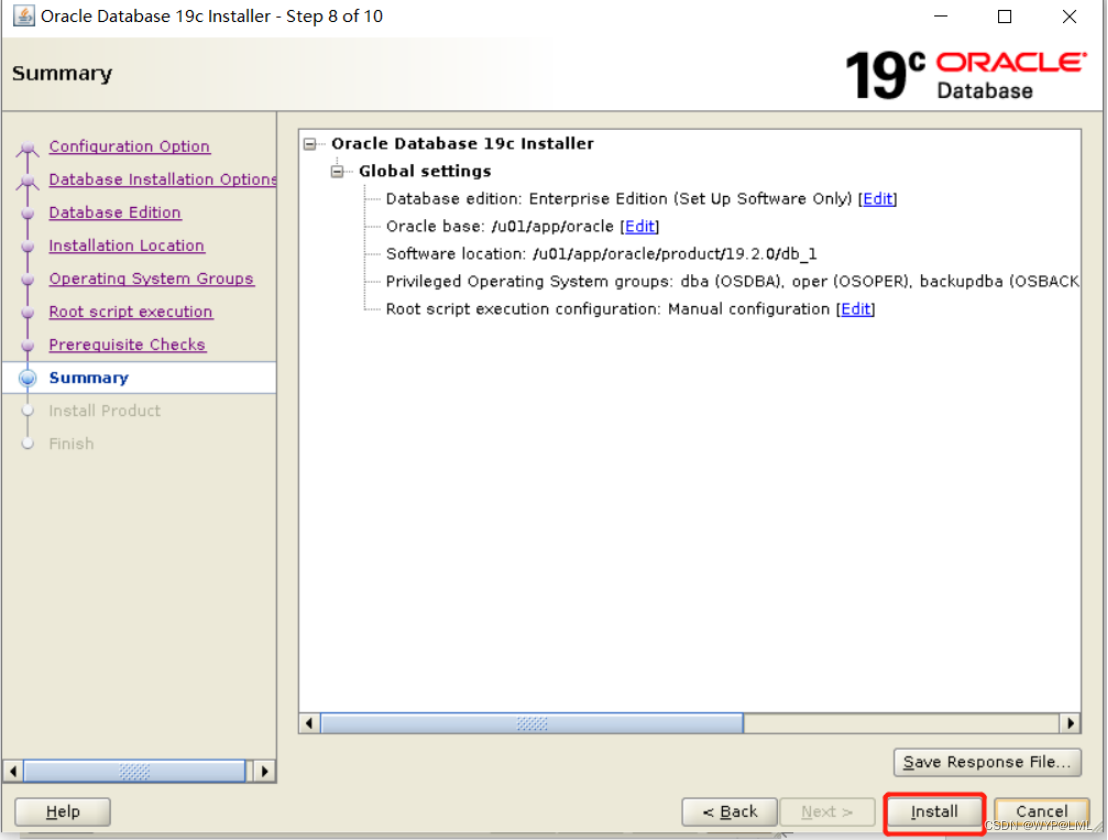Click the Summary step circle icon
The image size is (1108, 840).
point(28,378)
